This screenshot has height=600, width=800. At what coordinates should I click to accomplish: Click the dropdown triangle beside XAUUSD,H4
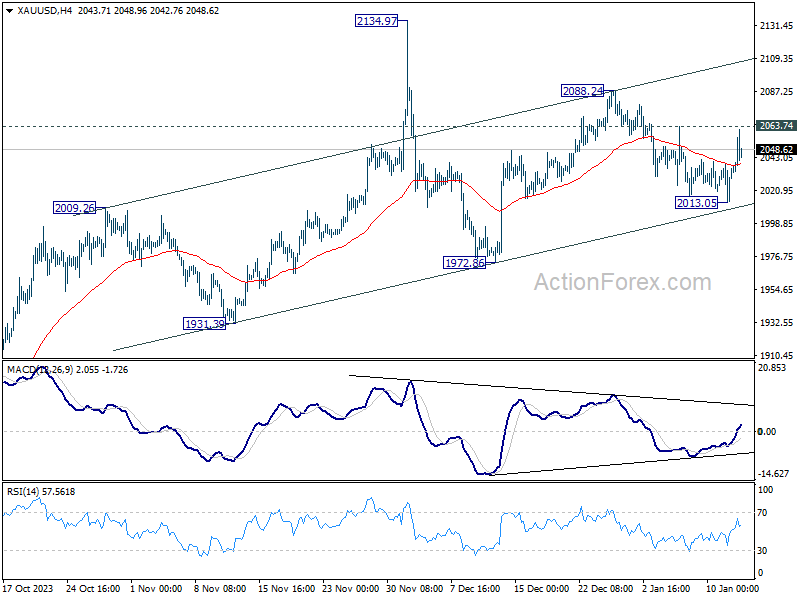[10, 11]
